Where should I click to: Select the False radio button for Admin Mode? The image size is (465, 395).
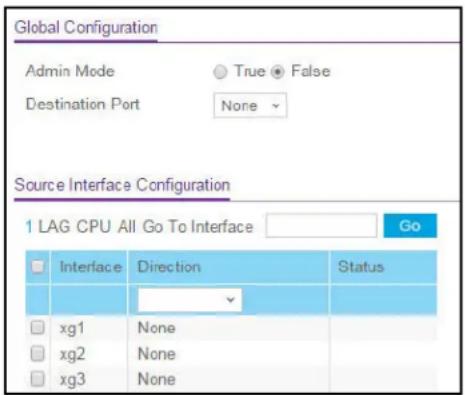coord(277,72)
